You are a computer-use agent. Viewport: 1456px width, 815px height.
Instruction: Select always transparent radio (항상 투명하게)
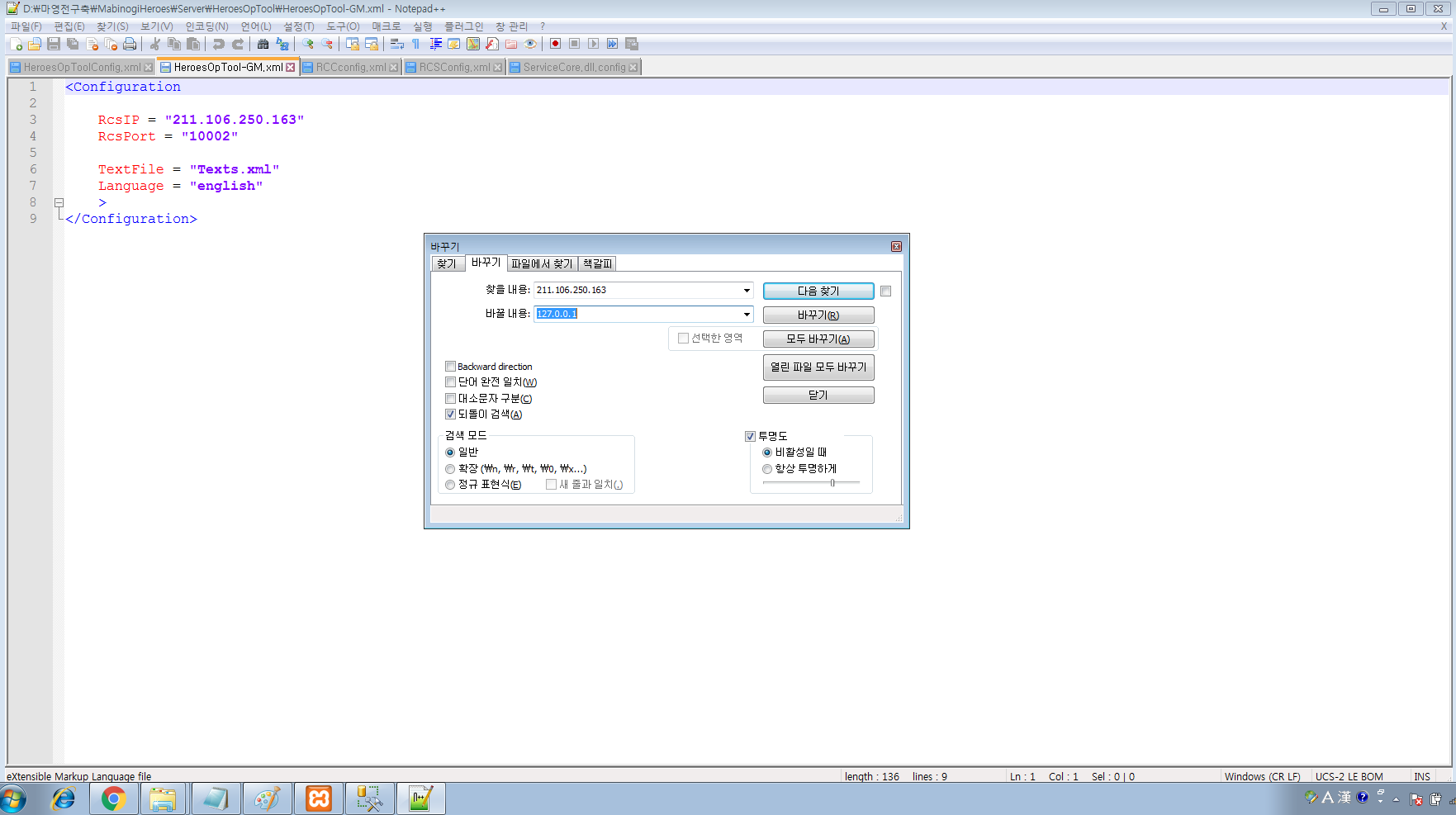[767, 469]
